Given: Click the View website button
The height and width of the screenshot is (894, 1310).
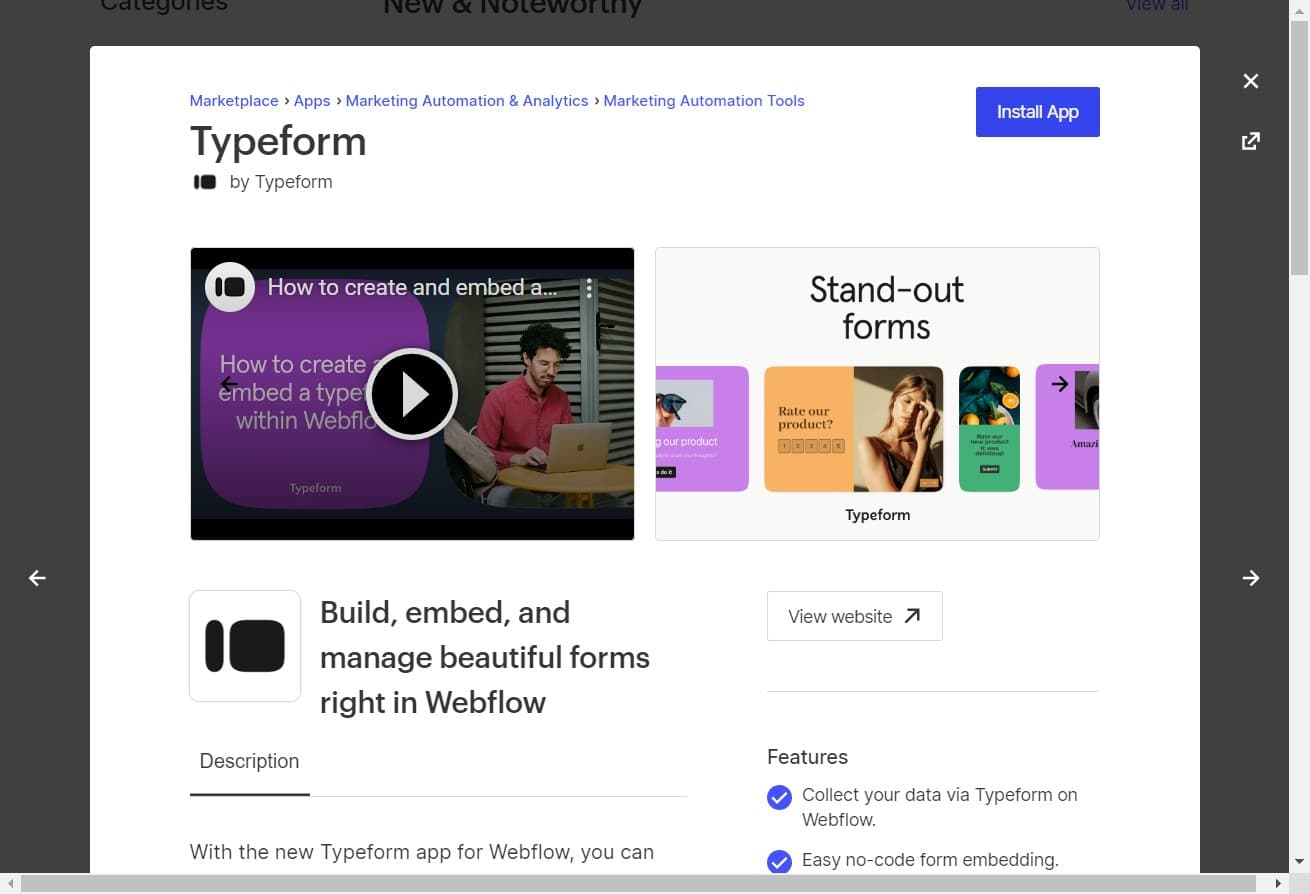Looking at the screenshot, I should click(854, 616).
